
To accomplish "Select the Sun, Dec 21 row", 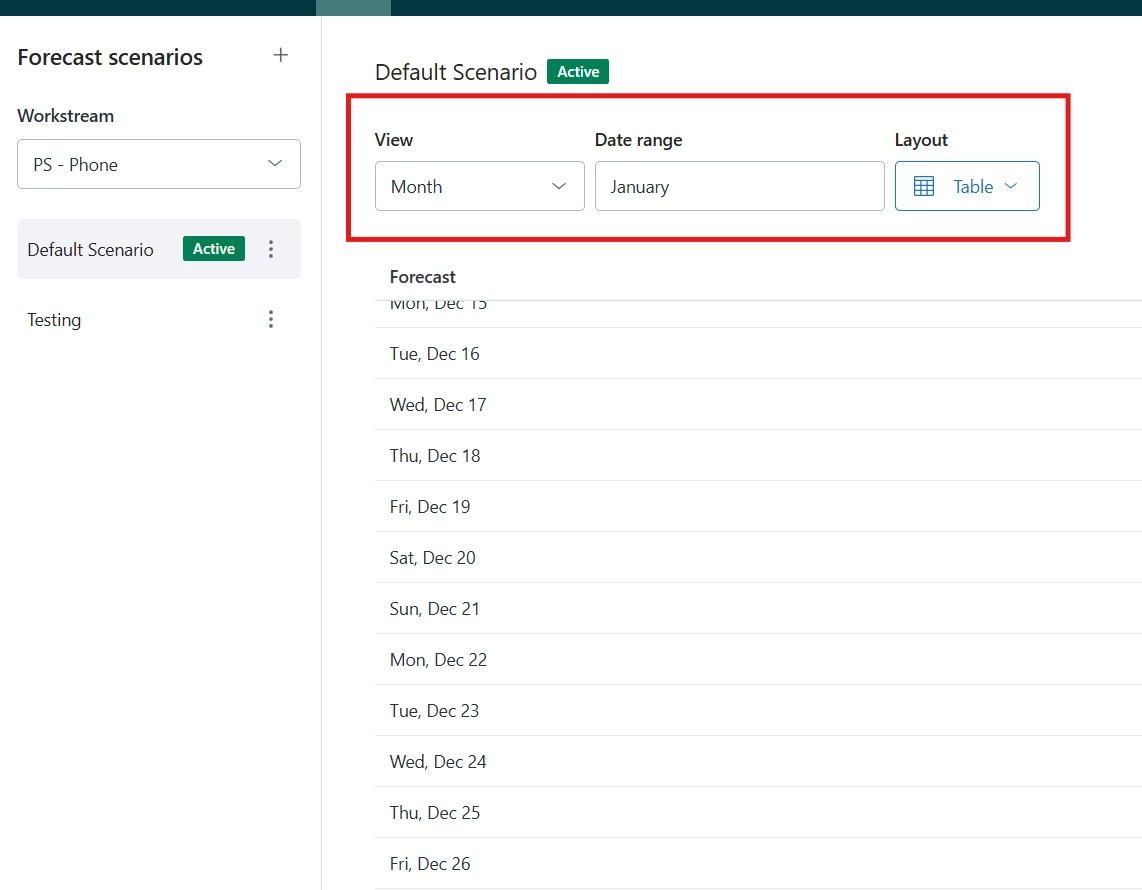I will coord(757,608).
